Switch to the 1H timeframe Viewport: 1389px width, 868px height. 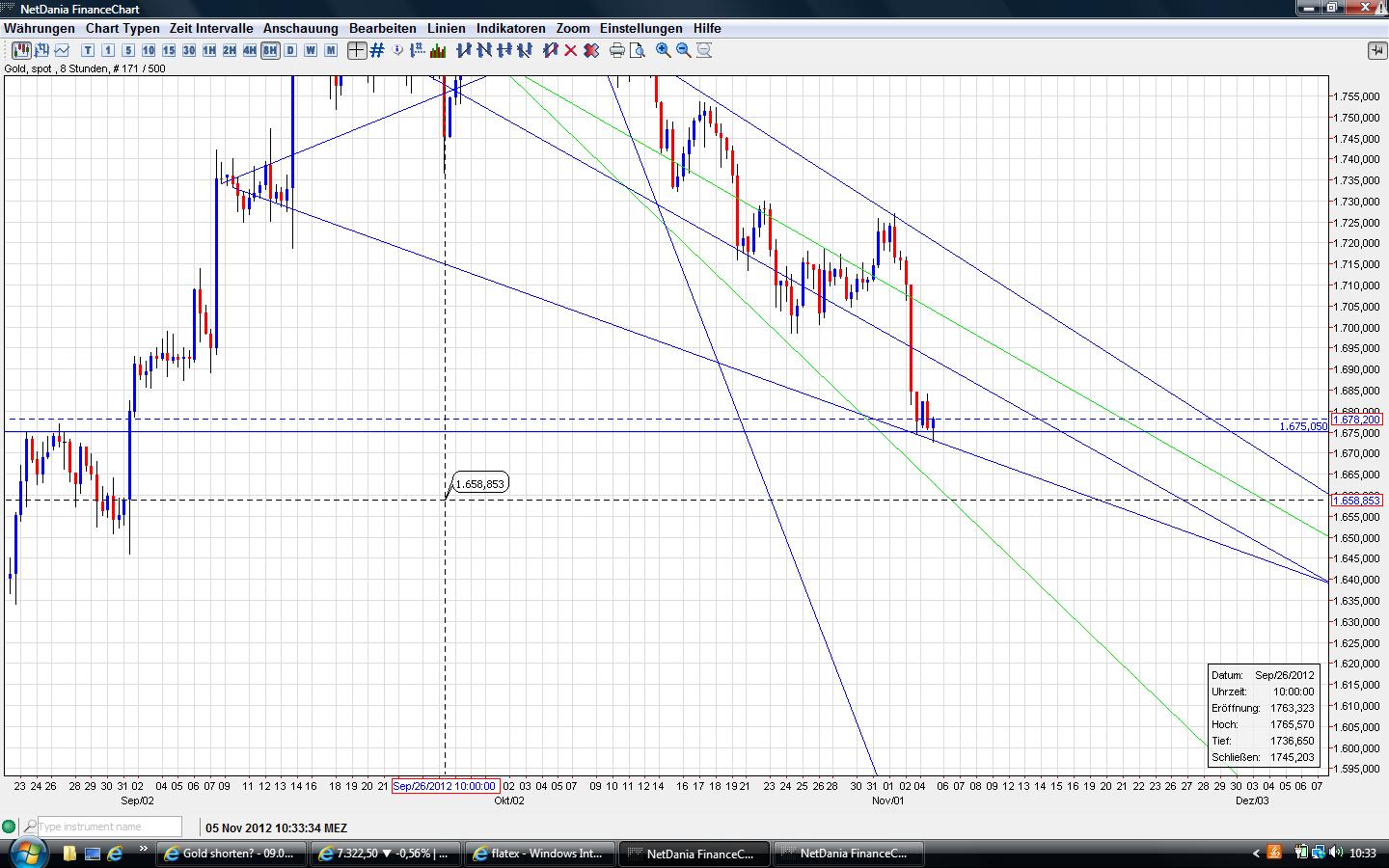pos(208,50)
